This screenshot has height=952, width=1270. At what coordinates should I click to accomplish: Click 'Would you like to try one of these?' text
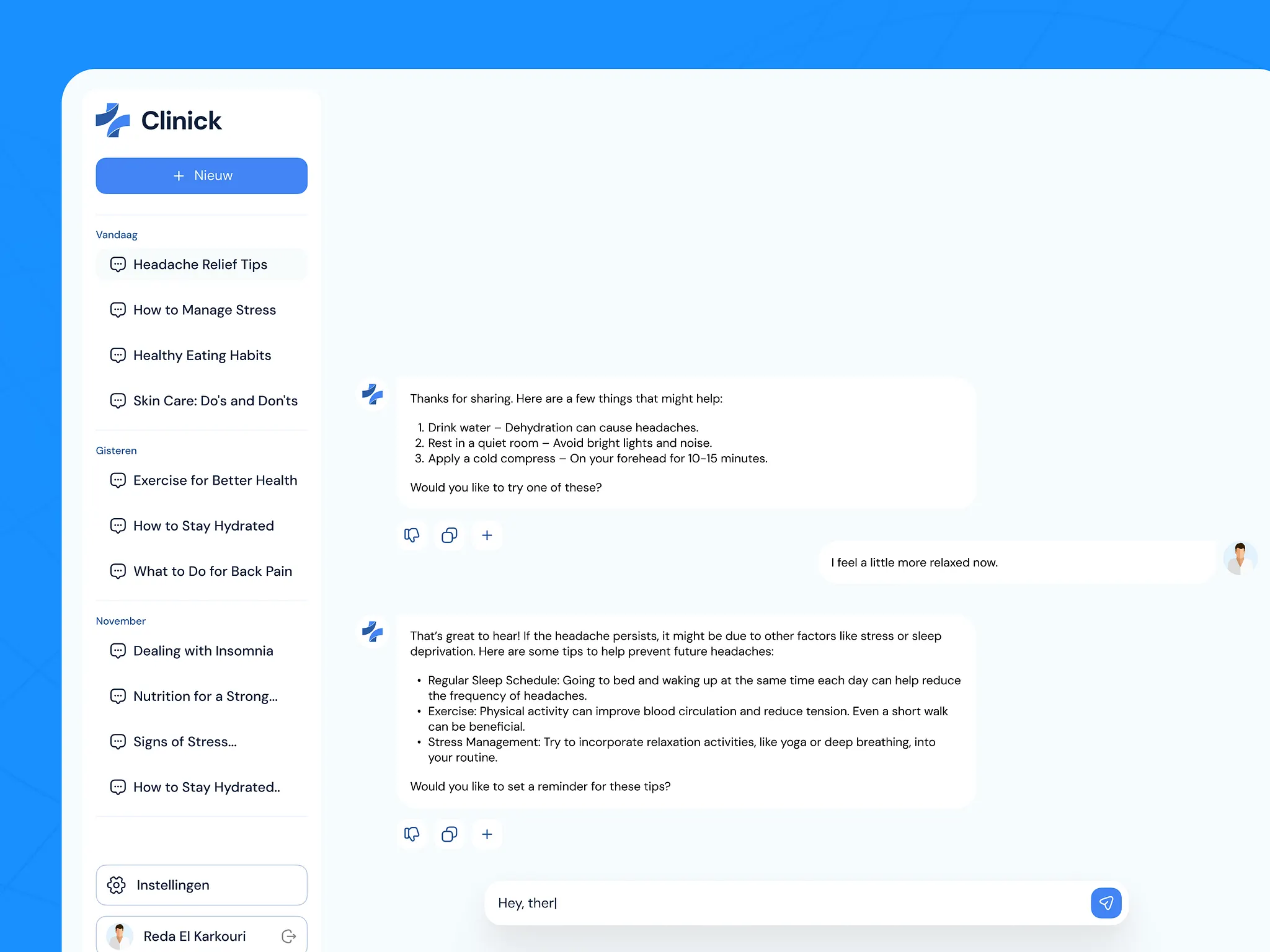click(506, 488)
